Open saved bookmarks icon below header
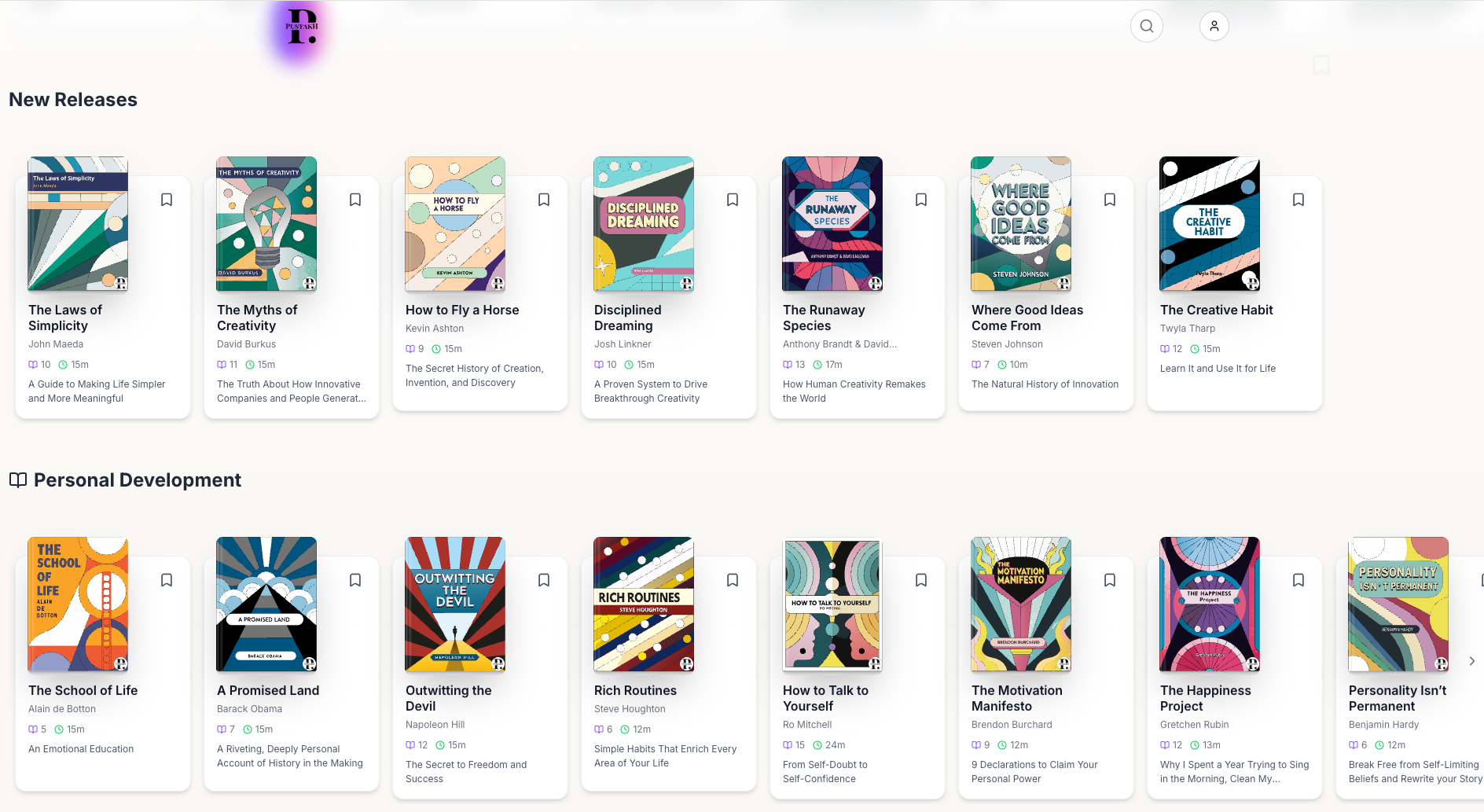The height and width of the screenshot is (812, 1484). click(1321, 65)
